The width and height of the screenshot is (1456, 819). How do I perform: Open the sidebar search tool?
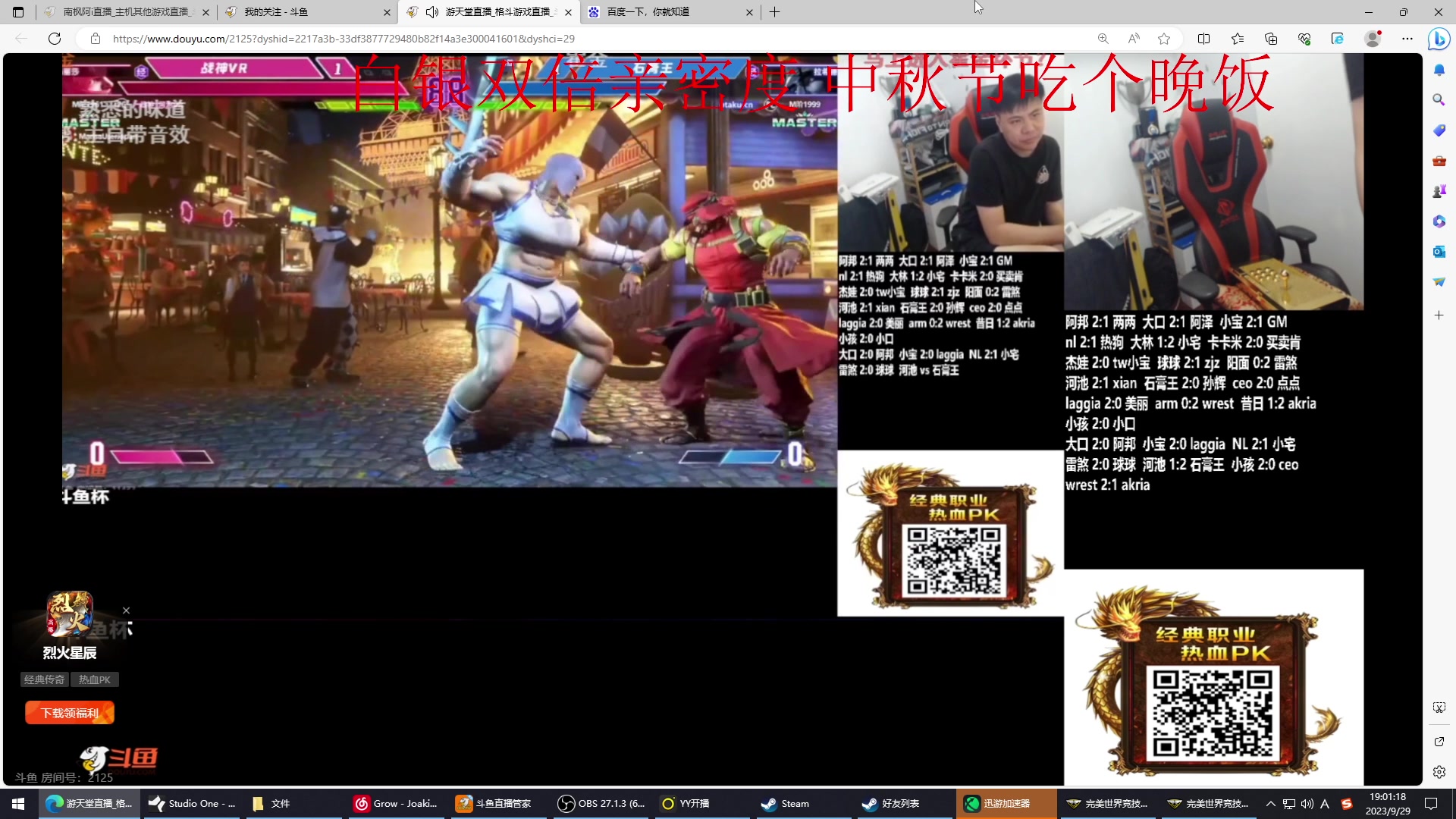coord(1439,100)
